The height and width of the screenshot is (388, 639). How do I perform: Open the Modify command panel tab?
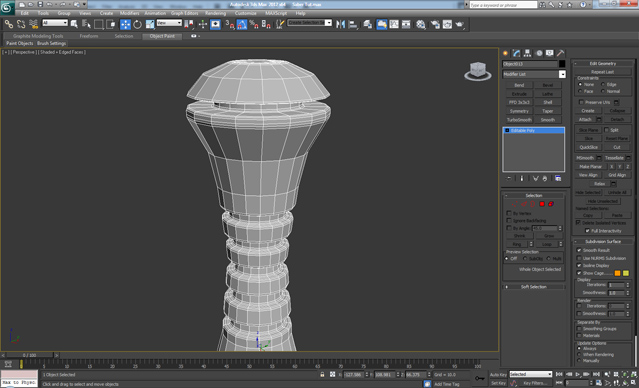coord(517,53)
